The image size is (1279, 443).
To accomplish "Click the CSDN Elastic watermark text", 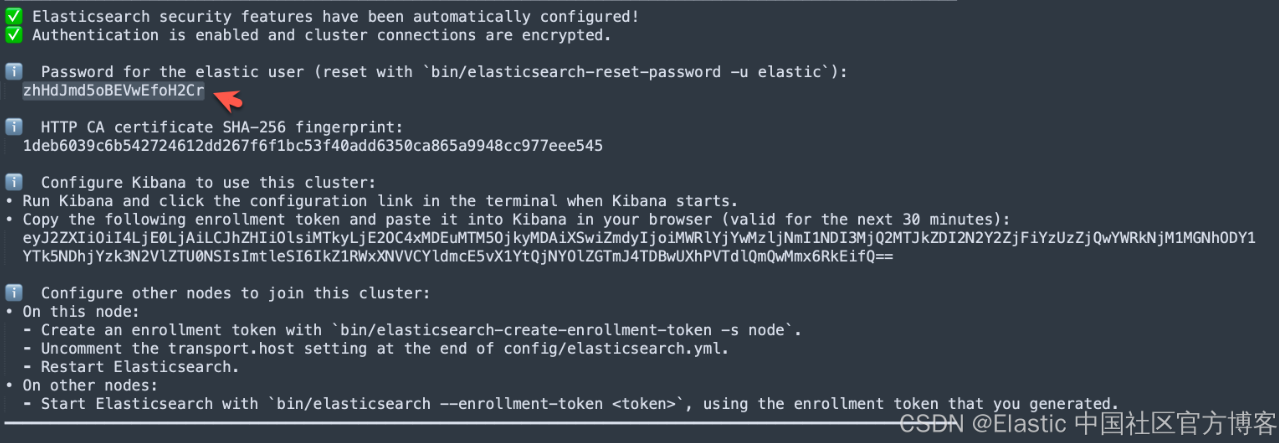I will [x=1087, y=423].
